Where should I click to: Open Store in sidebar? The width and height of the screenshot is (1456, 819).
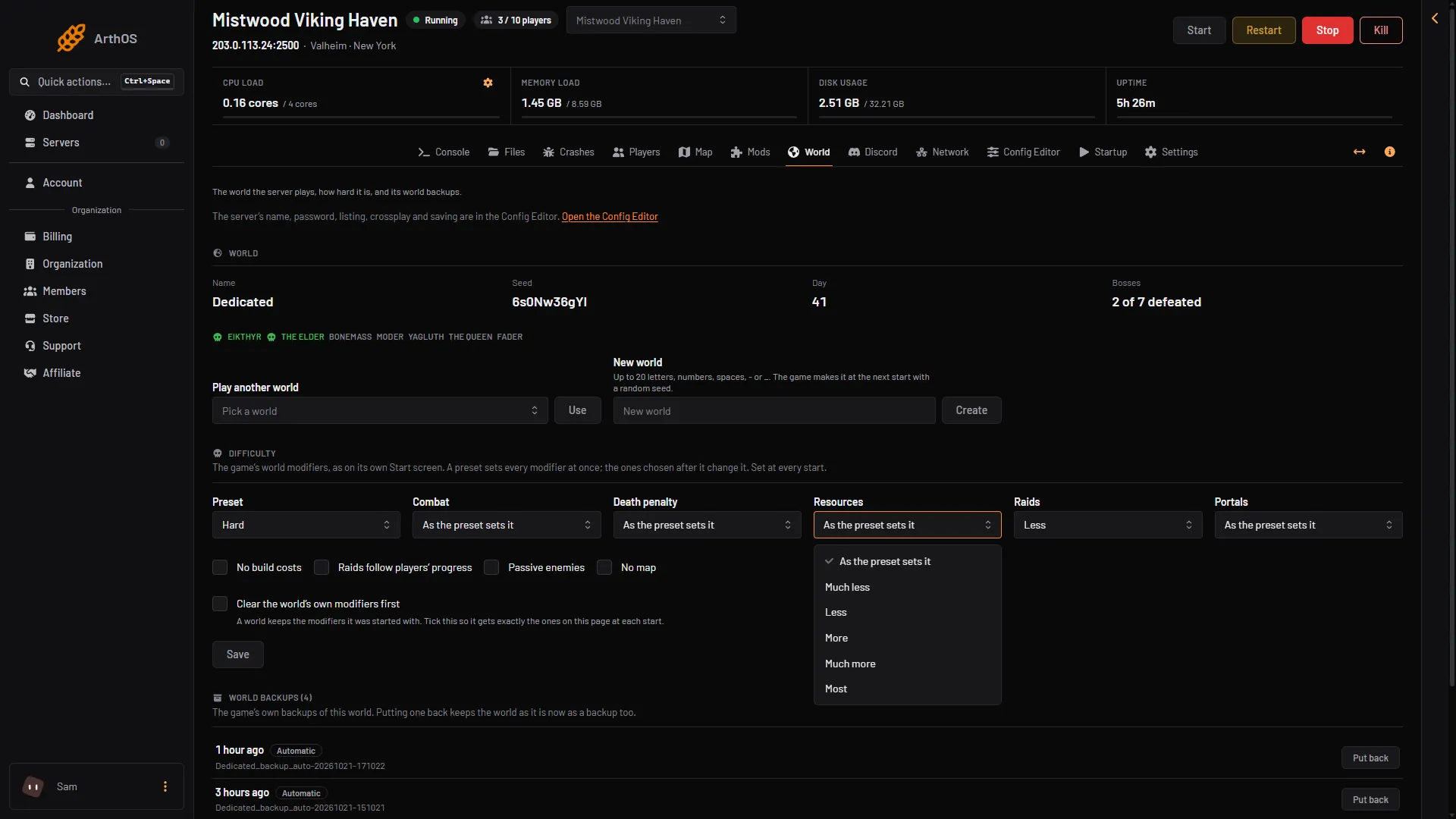pyautogui.click(x=96, y=318)
